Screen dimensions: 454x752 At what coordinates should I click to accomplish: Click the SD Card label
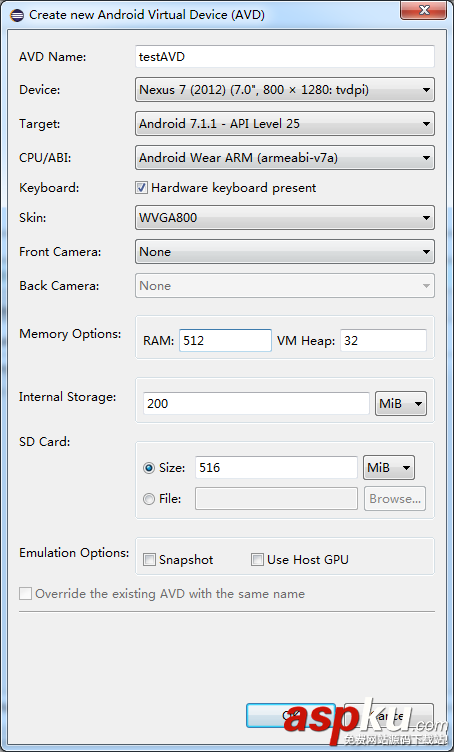point(45,442)
